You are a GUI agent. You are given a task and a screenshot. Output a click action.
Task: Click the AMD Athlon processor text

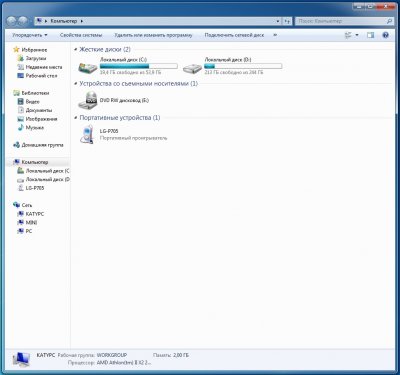pyautogui.click(x=124, y=363)
